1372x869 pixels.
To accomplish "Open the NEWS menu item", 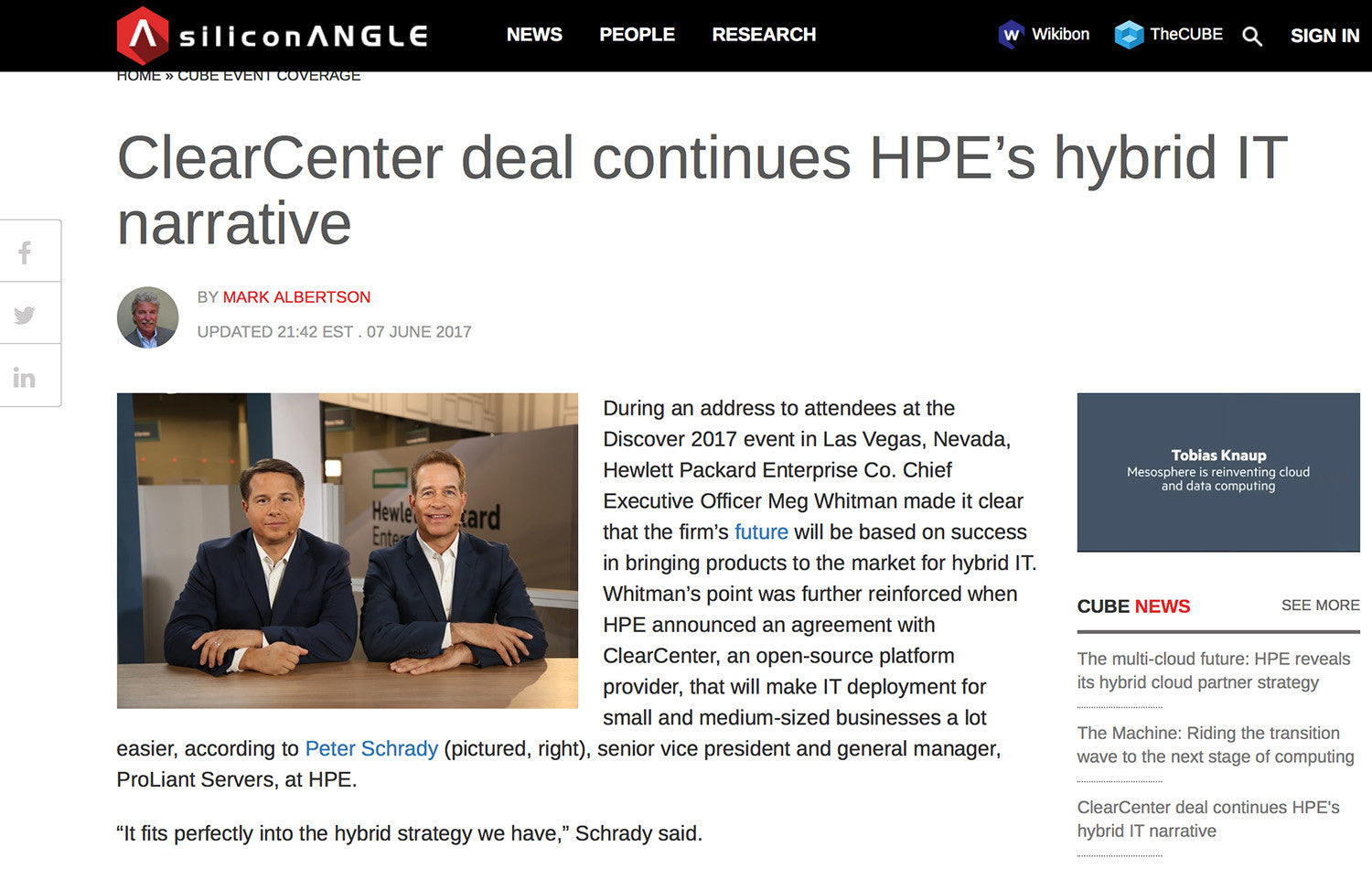I will (534, 35).
